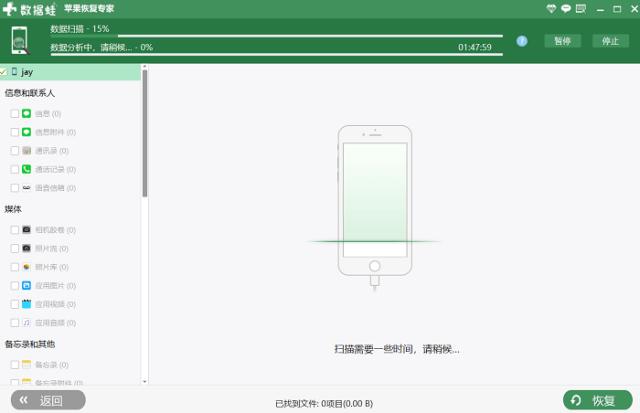Click the 暂停 pause button
Screen dimensions: 640x413
[x=562, y=41]
